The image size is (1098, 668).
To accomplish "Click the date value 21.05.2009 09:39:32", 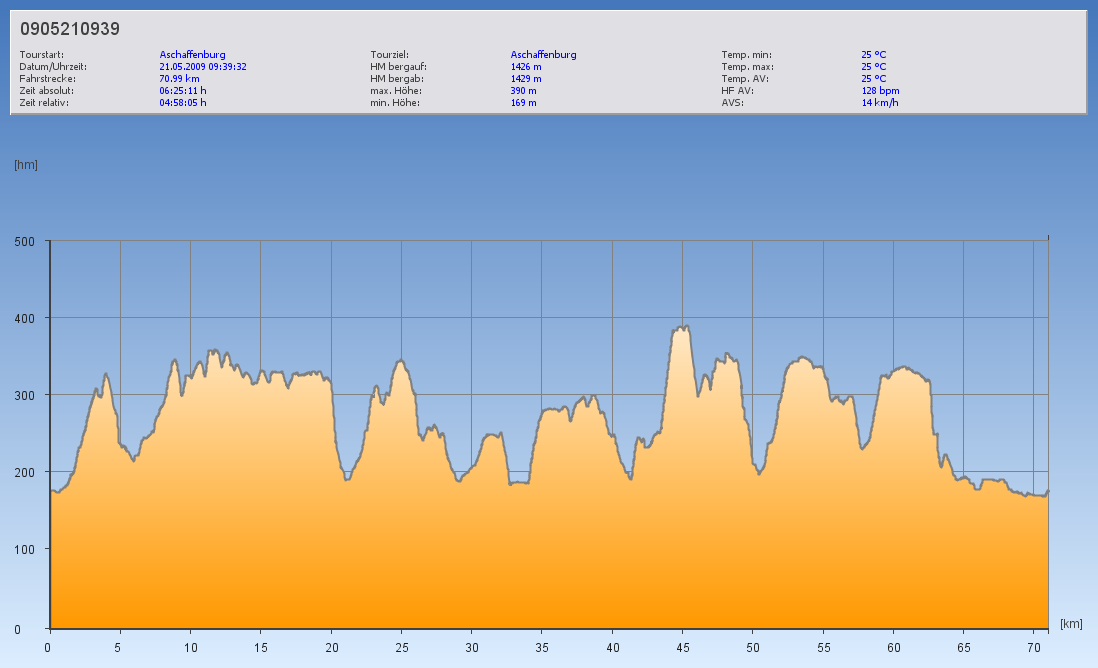I will coord(203,67).
